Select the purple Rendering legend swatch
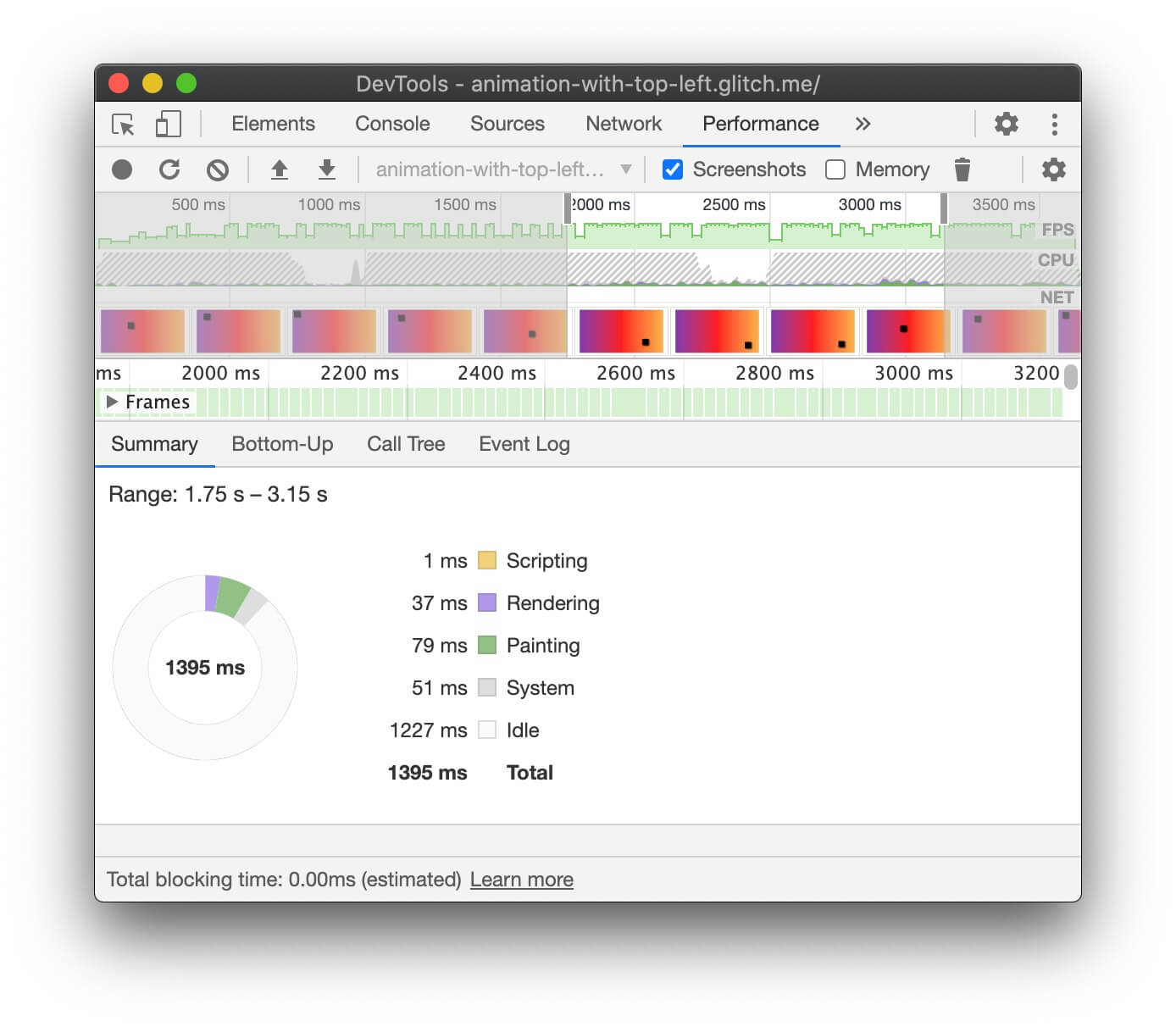This screenshot has width=1176, height=1027. [x=486, y=602]
